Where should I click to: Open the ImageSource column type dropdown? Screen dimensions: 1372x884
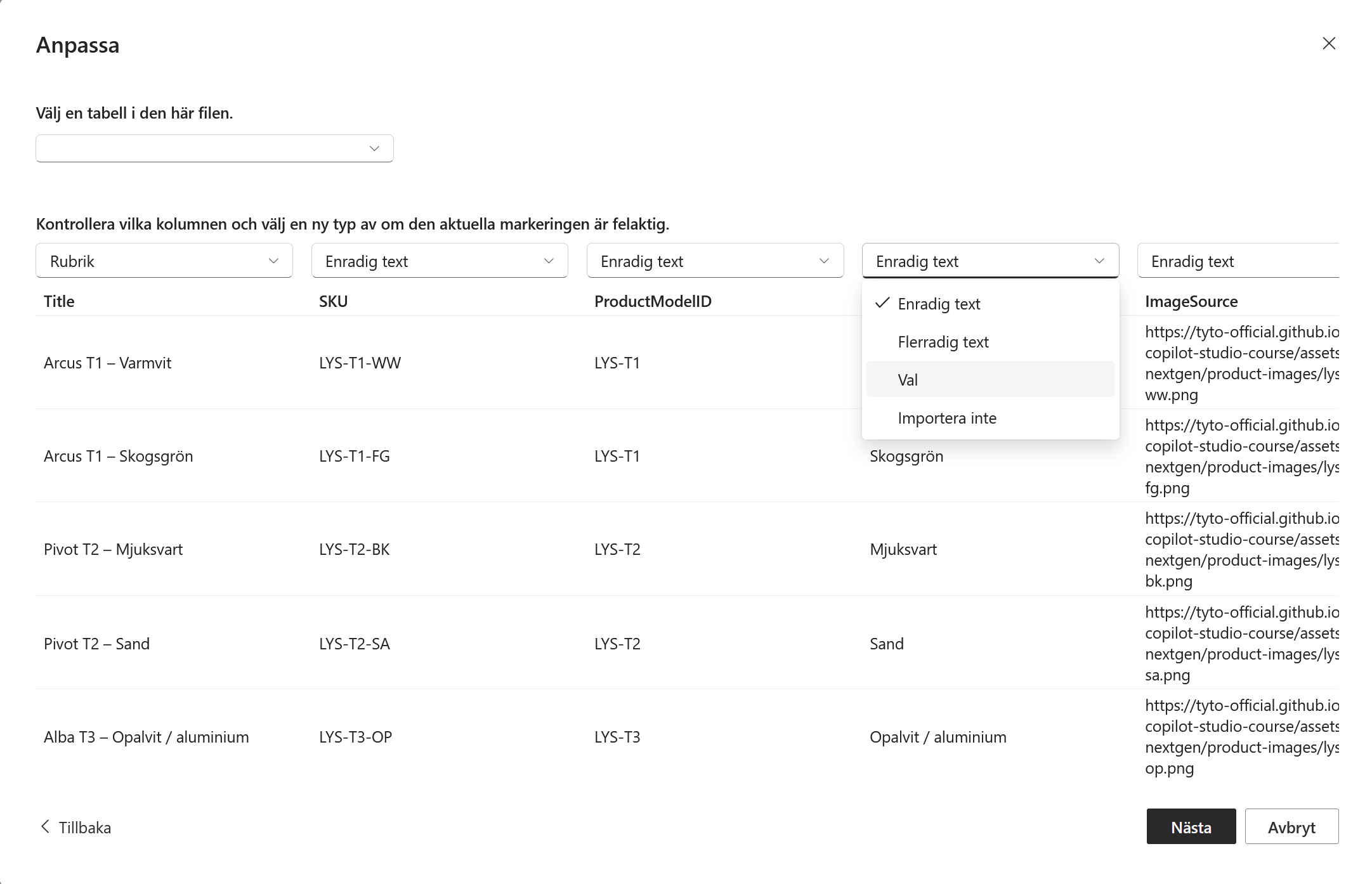coord(1238,261)
